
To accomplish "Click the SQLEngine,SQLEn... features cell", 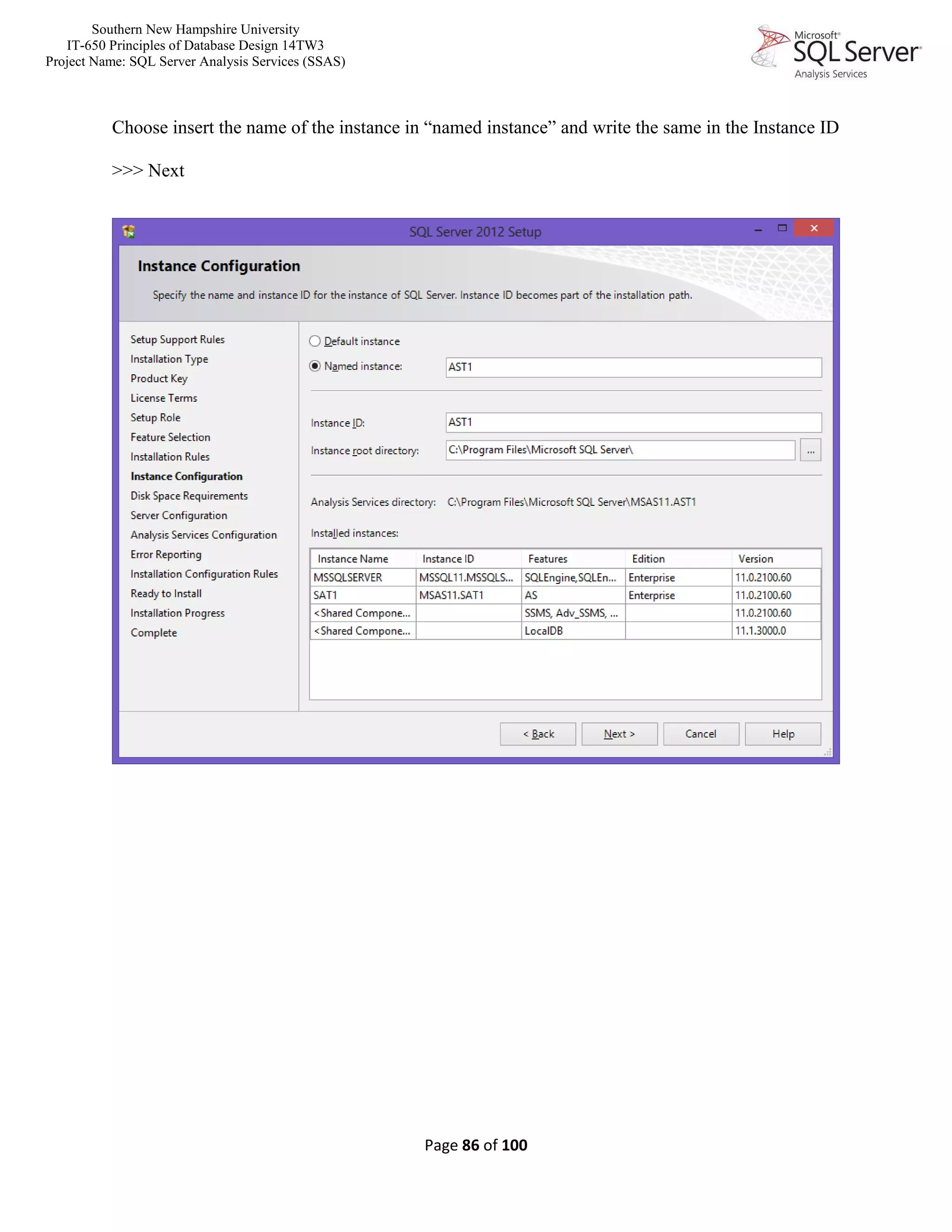I will (574, 577).
